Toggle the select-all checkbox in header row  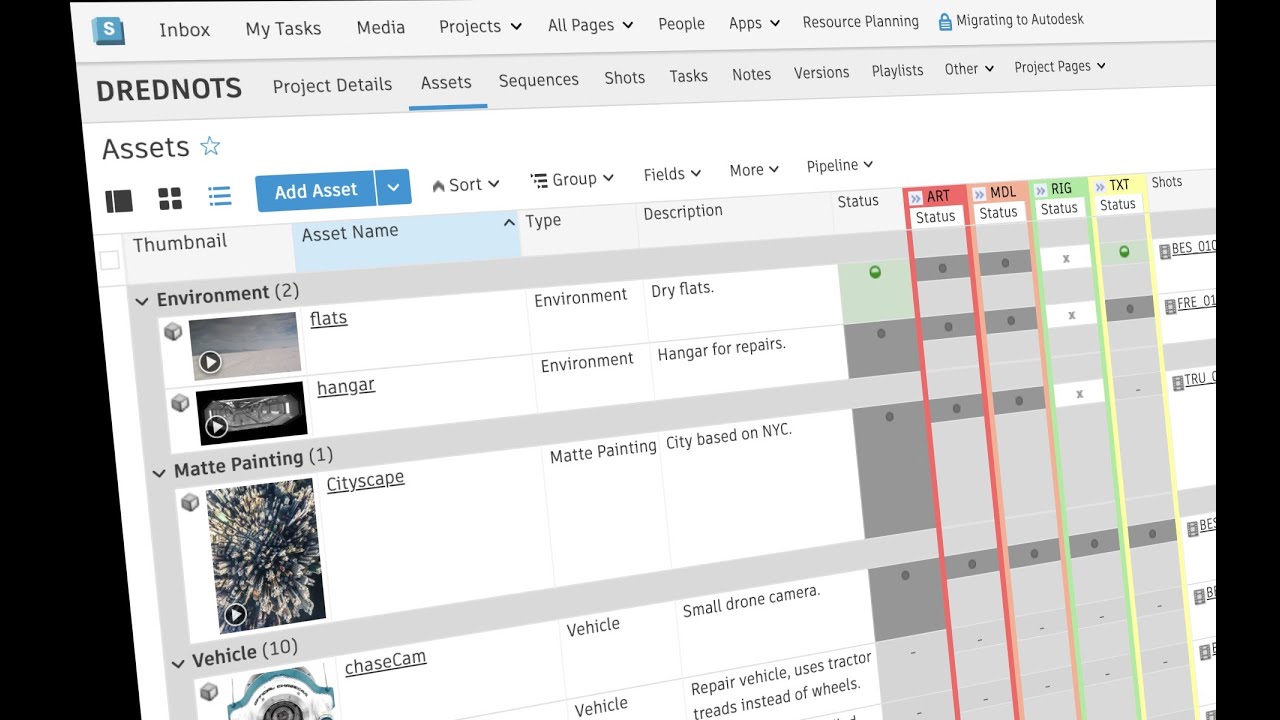(109, 261)
